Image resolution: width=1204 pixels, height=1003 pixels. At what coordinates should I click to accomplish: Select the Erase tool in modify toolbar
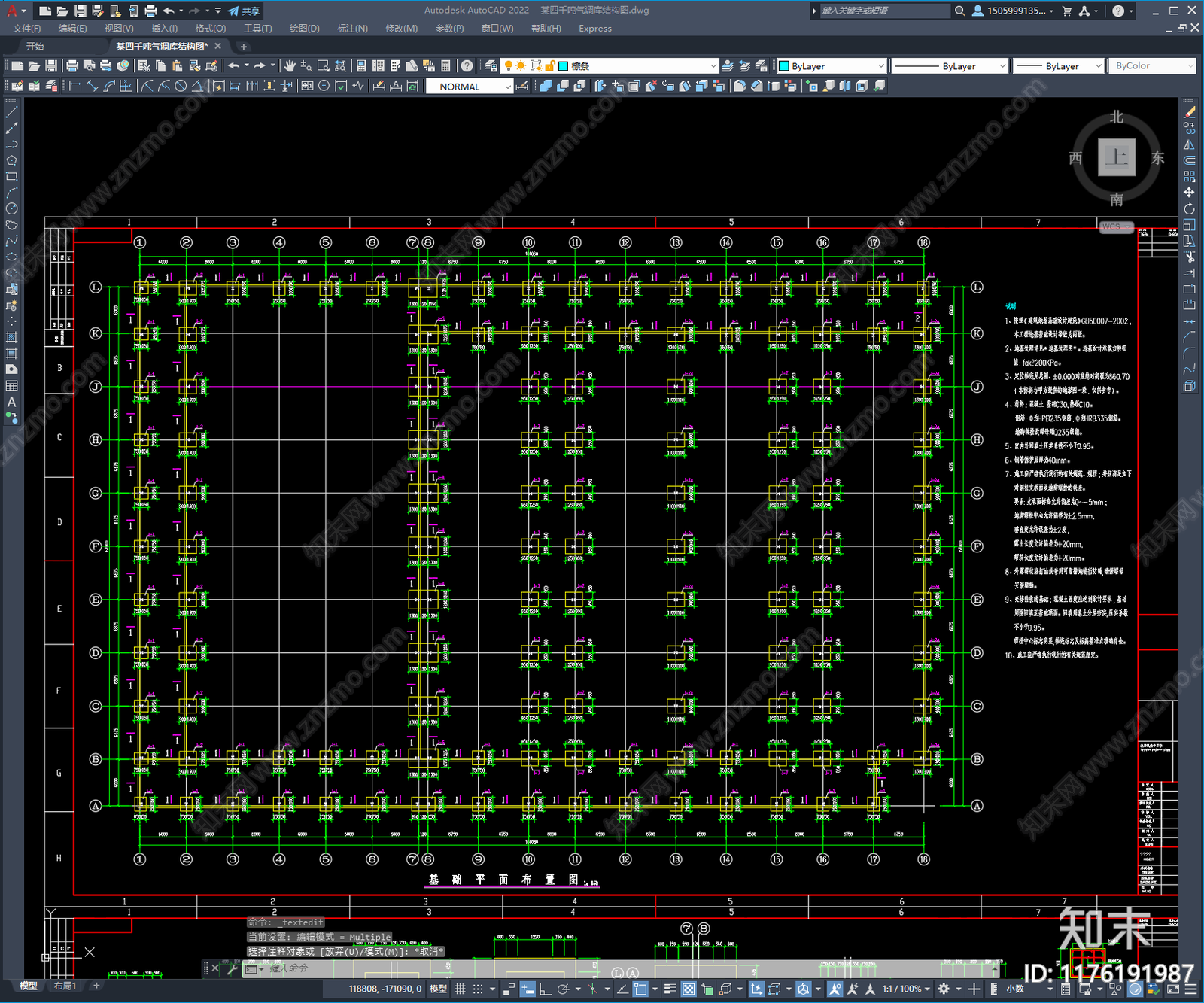(1189, 112)
